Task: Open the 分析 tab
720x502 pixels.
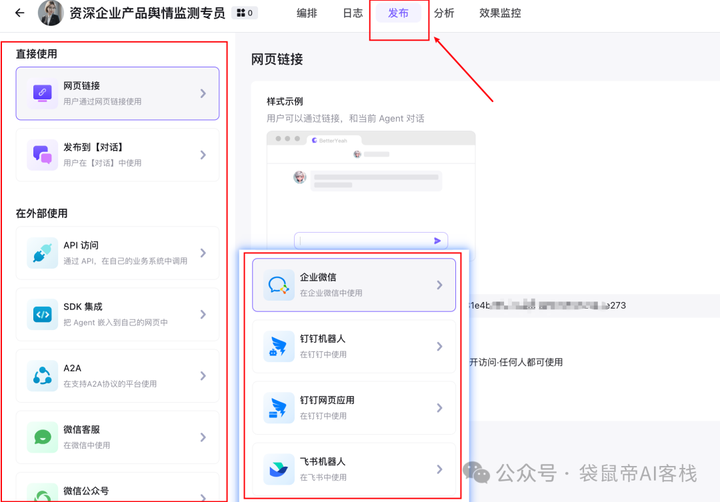Action: click(444, 13)
